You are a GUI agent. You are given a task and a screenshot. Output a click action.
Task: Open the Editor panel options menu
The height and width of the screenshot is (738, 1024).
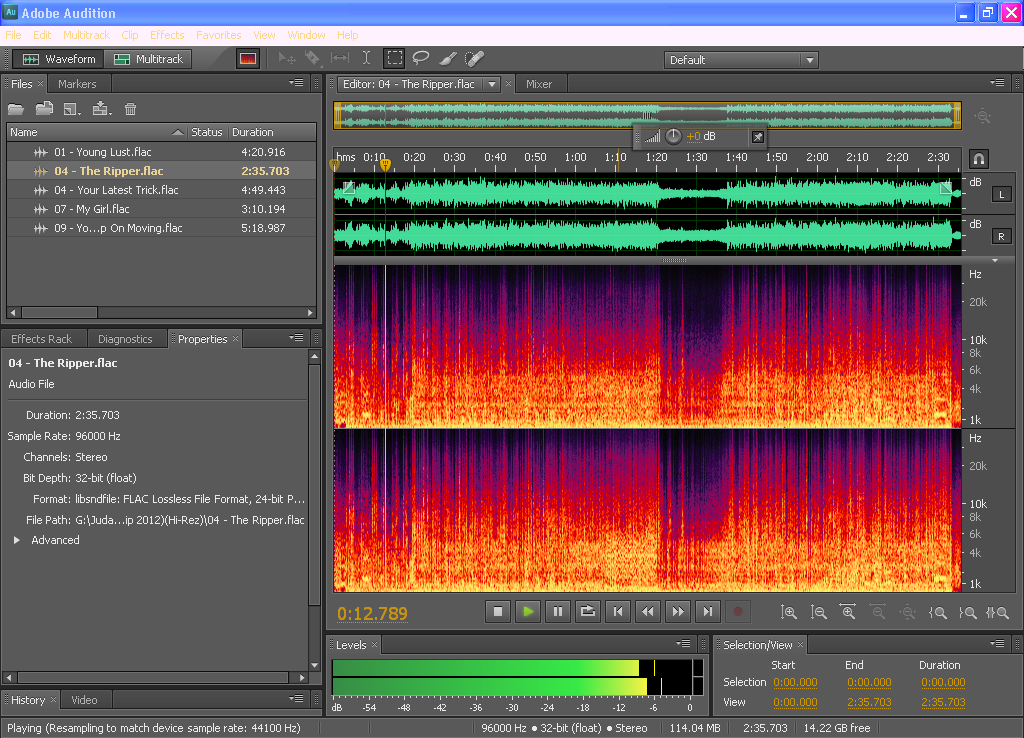coord(997,83)
